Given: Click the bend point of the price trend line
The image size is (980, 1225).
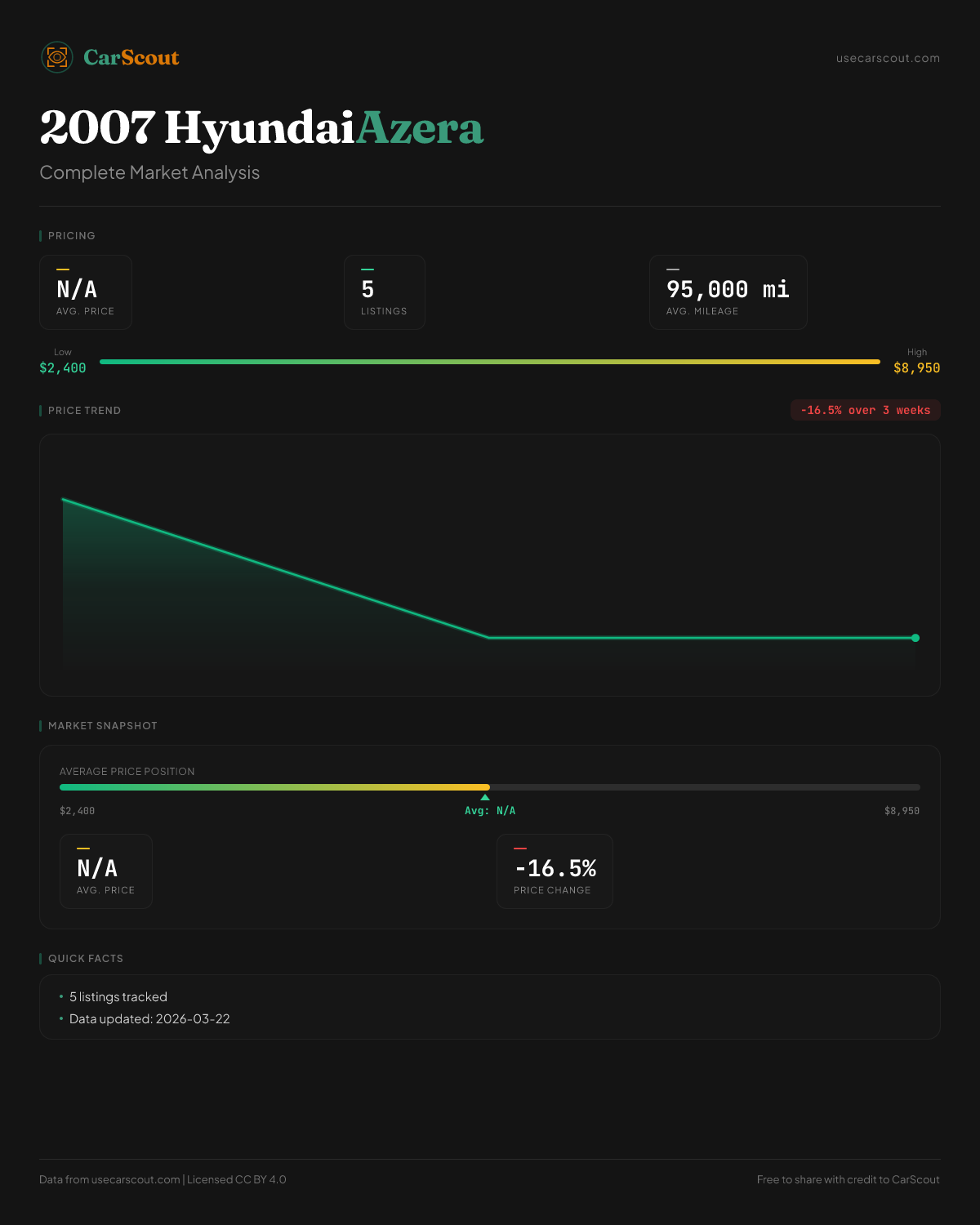Looking at the screenshot, I should pyautogui.click(x=488, y=637).
